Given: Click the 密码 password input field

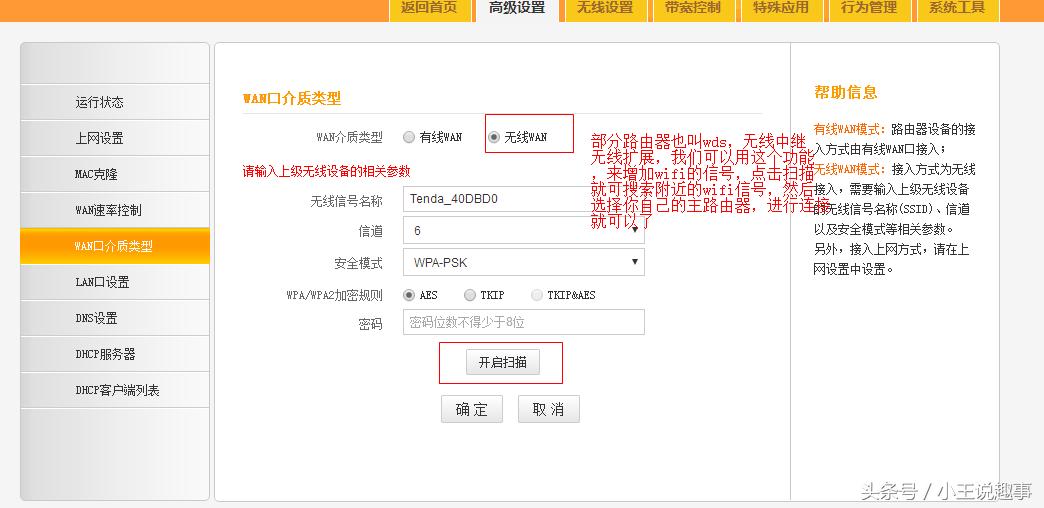Looking at the screenshot, I should point(523,322).
